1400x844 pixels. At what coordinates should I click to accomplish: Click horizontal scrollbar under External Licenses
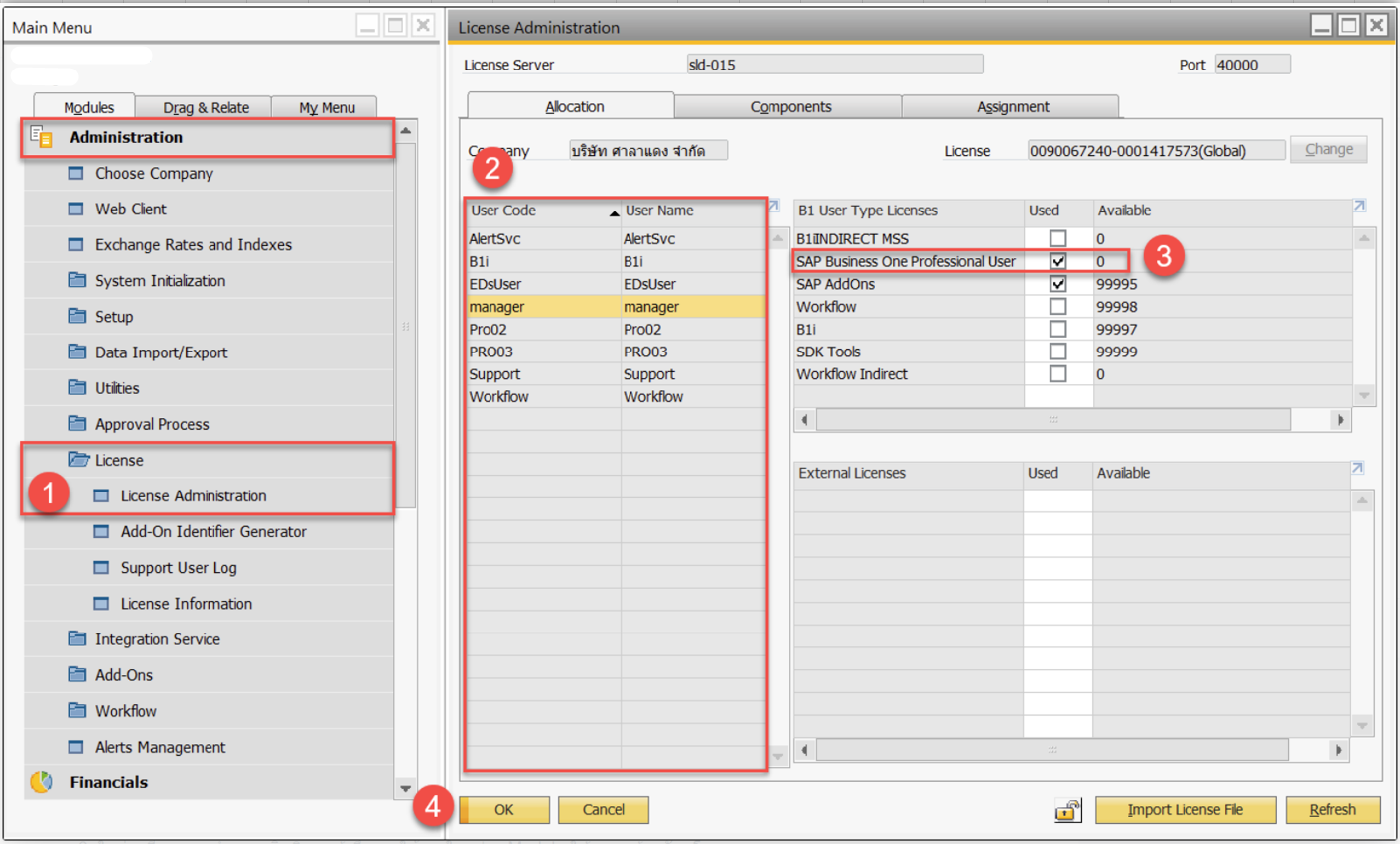[x=1052, y=749]
